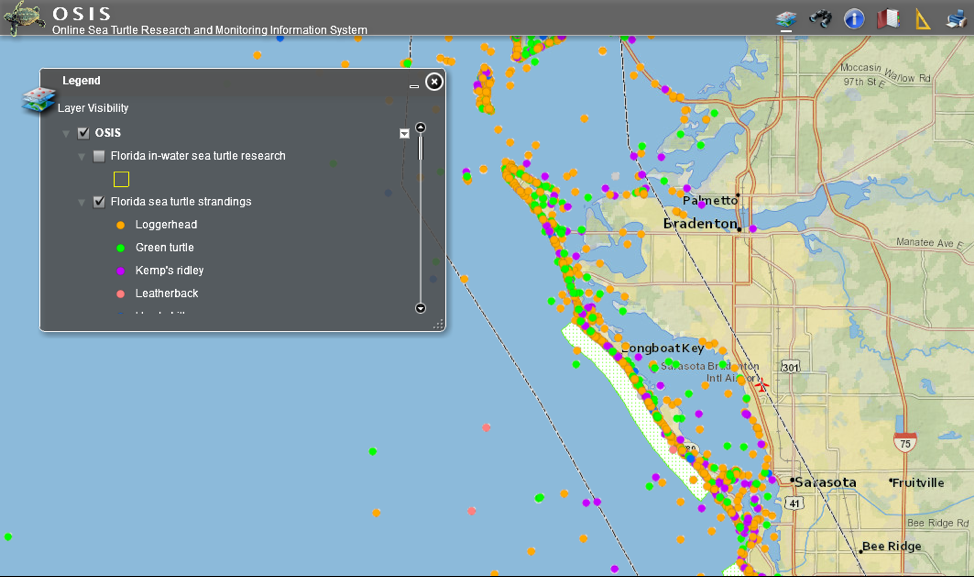
Task: Click the purple Kemp's ridley legend dot
Action: coord(121,271)
